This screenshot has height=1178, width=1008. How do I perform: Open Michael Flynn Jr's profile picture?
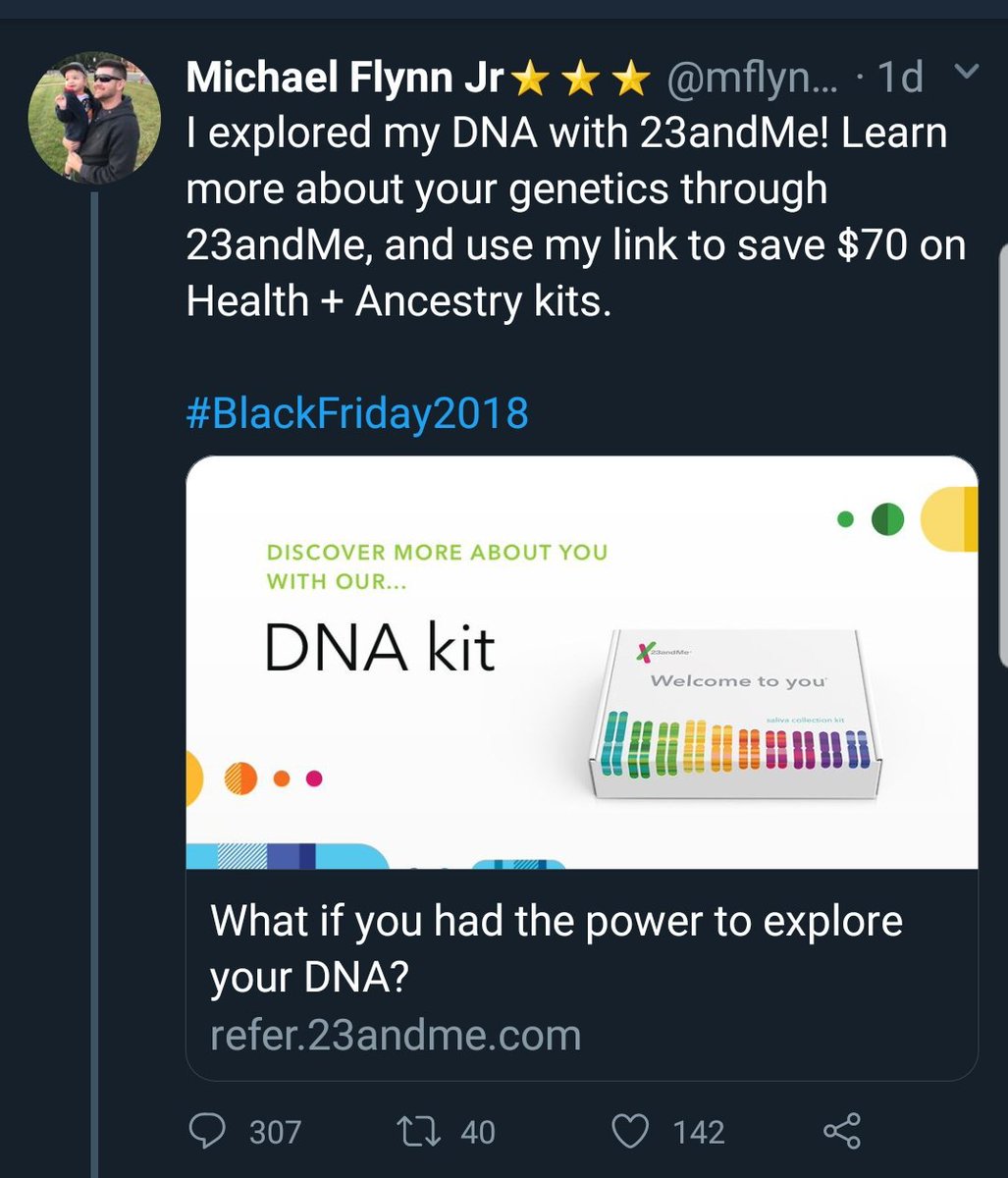coord(95,118)
